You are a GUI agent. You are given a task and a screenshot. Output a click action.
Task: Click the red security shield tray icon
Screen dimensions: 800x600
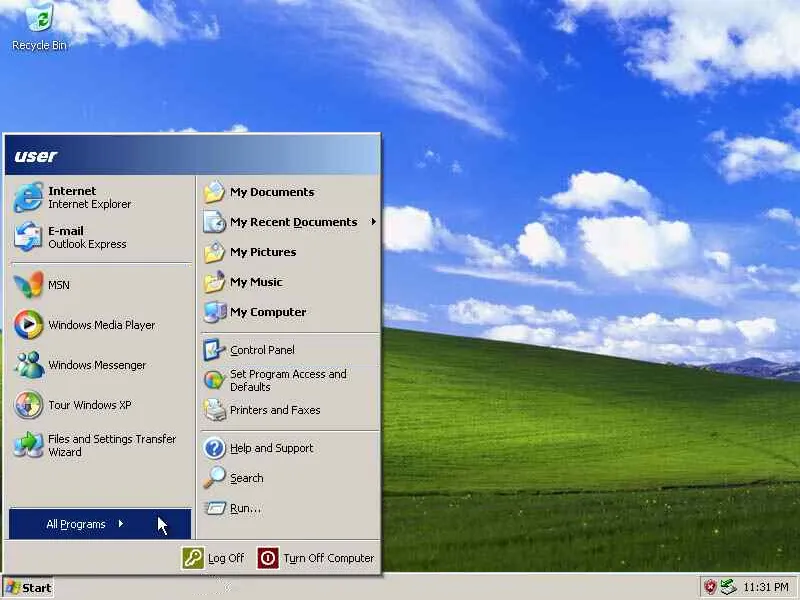click(710, 587)
